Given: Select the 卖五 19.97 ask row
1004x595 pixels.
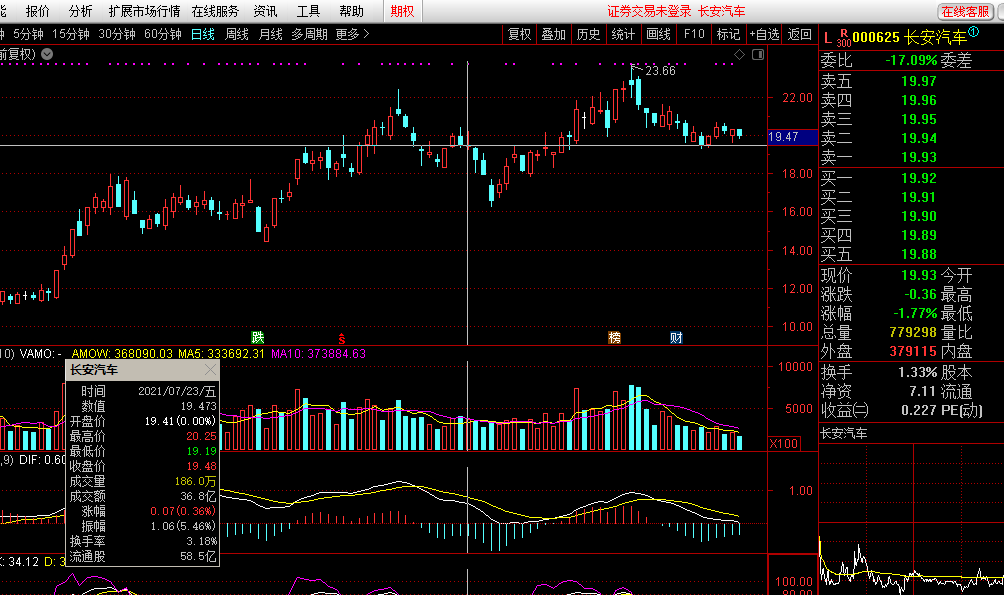Looking at the screenshot, I should [x=911, y=81].
